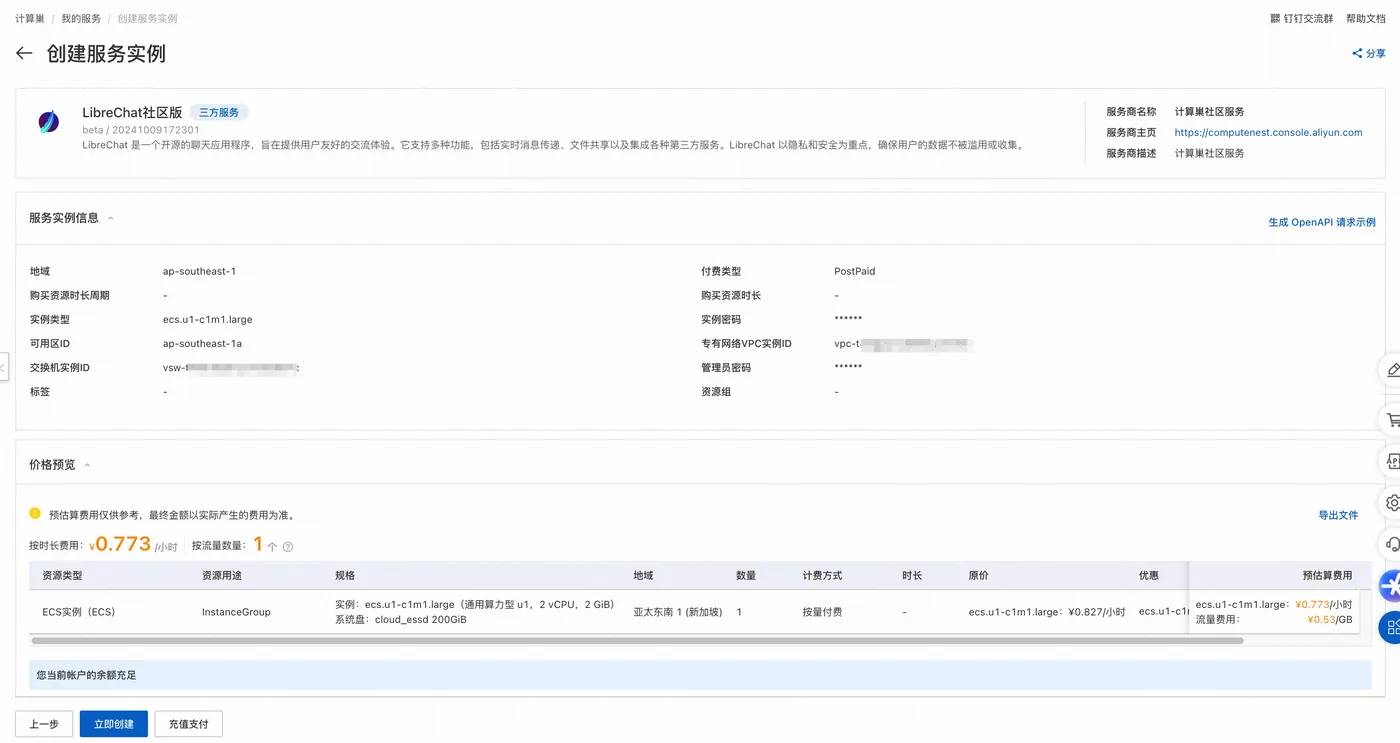1400x743 pixels.
Task: Go to 我的服务 breadcrumb
Action: (81, 19)
